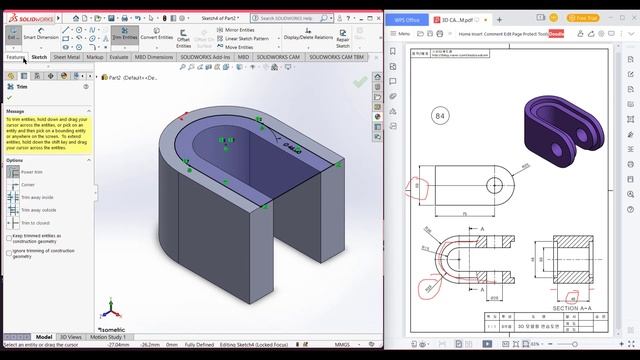
Task: Switch to the MBD Dimensions tab
Action: [154, 57]
